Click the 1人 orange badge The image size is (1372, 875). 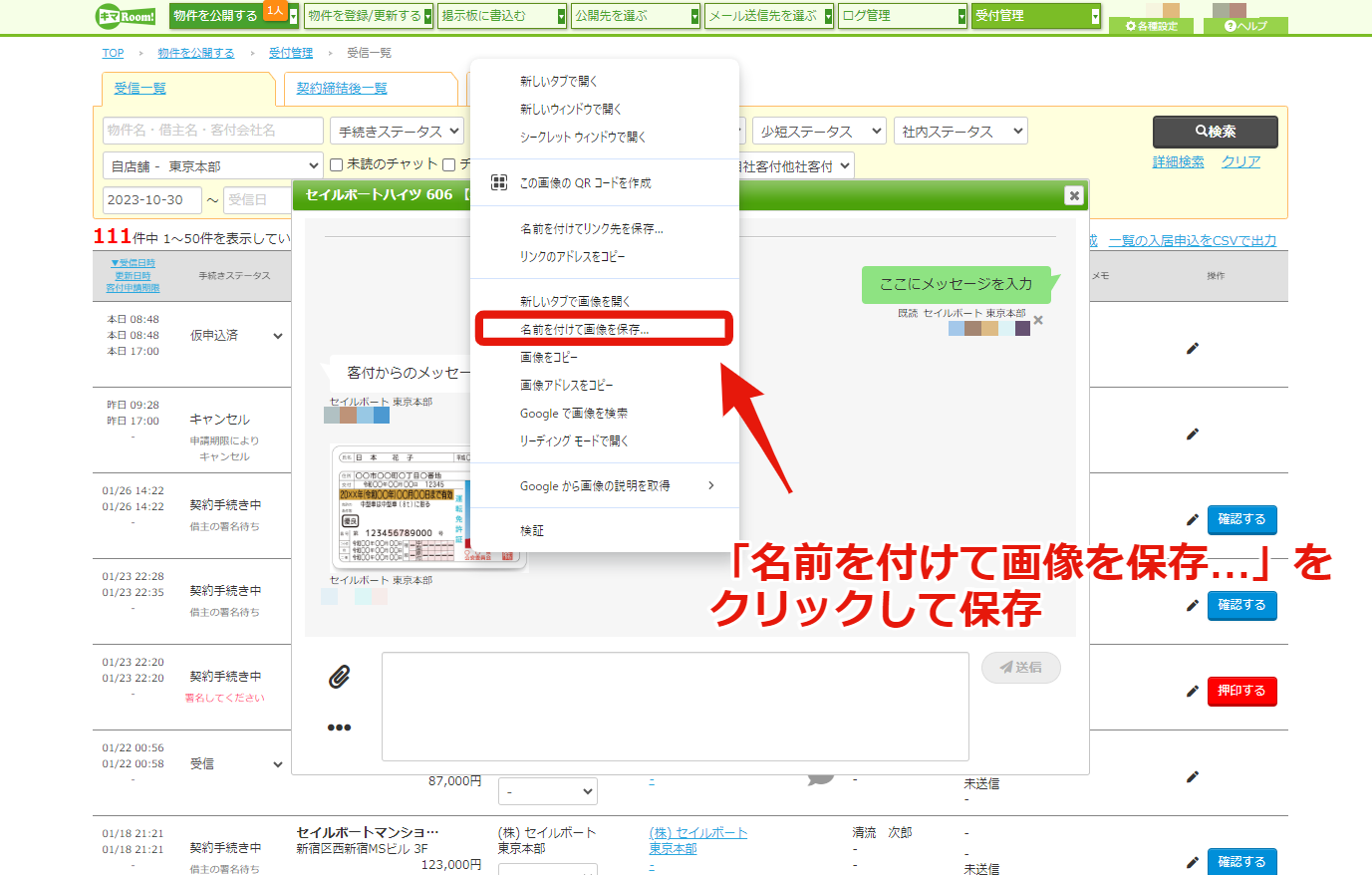tap(275, 11)
